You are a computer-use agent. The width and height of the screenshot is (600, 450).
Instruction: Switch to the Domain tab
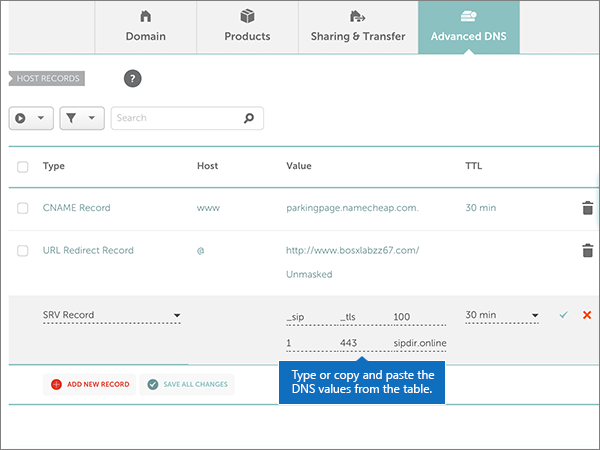tap(145, 27)
